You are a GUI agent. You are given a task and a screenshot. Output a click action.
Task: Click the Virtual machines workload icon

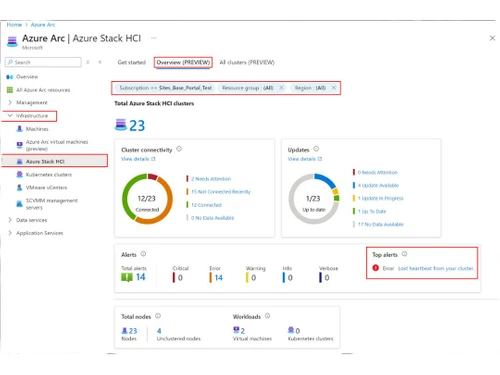tap(236, 330)
